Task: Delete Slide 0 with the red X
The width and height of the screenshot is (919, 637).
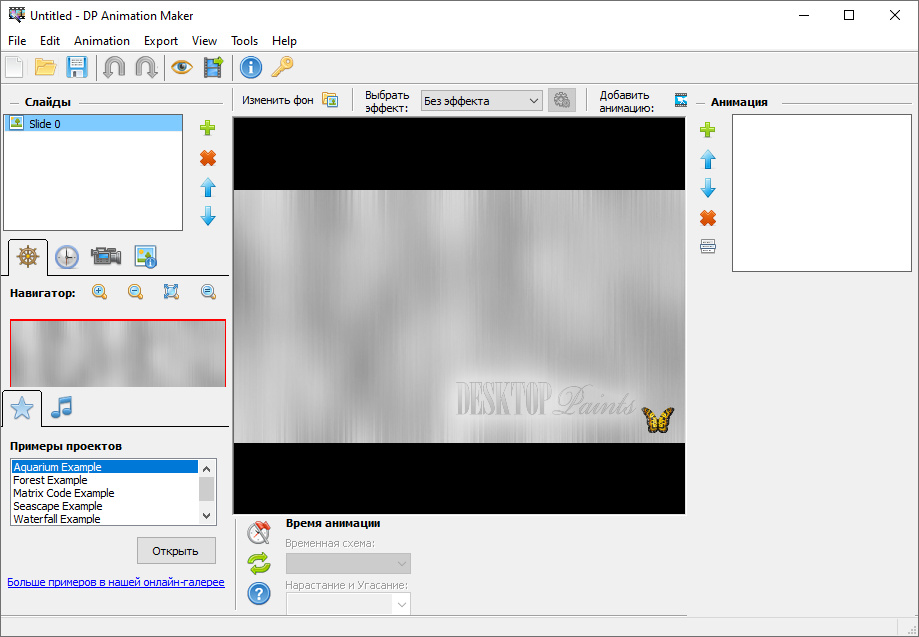Action: pyautogui.click(x=207, y=157)
